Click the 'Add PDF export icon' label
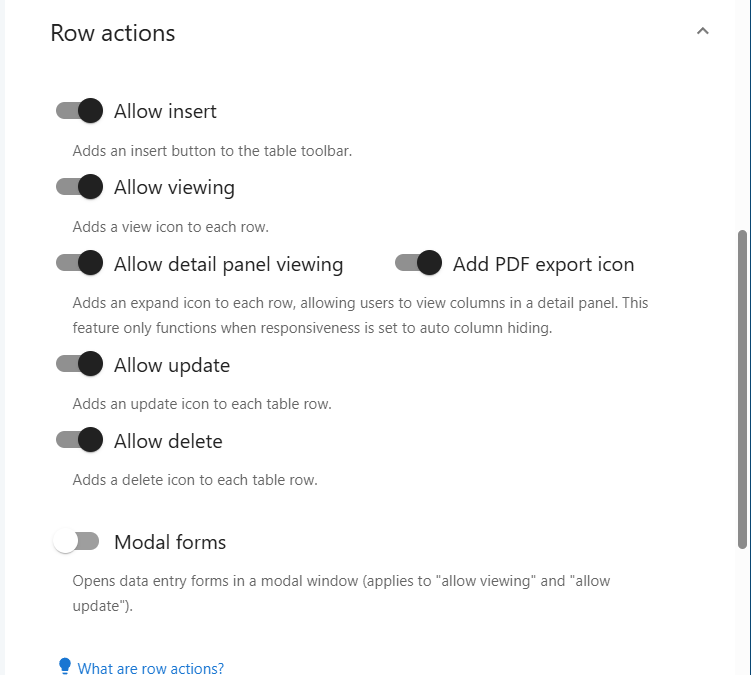Screen dimensions: 751x675 (544, 264)
